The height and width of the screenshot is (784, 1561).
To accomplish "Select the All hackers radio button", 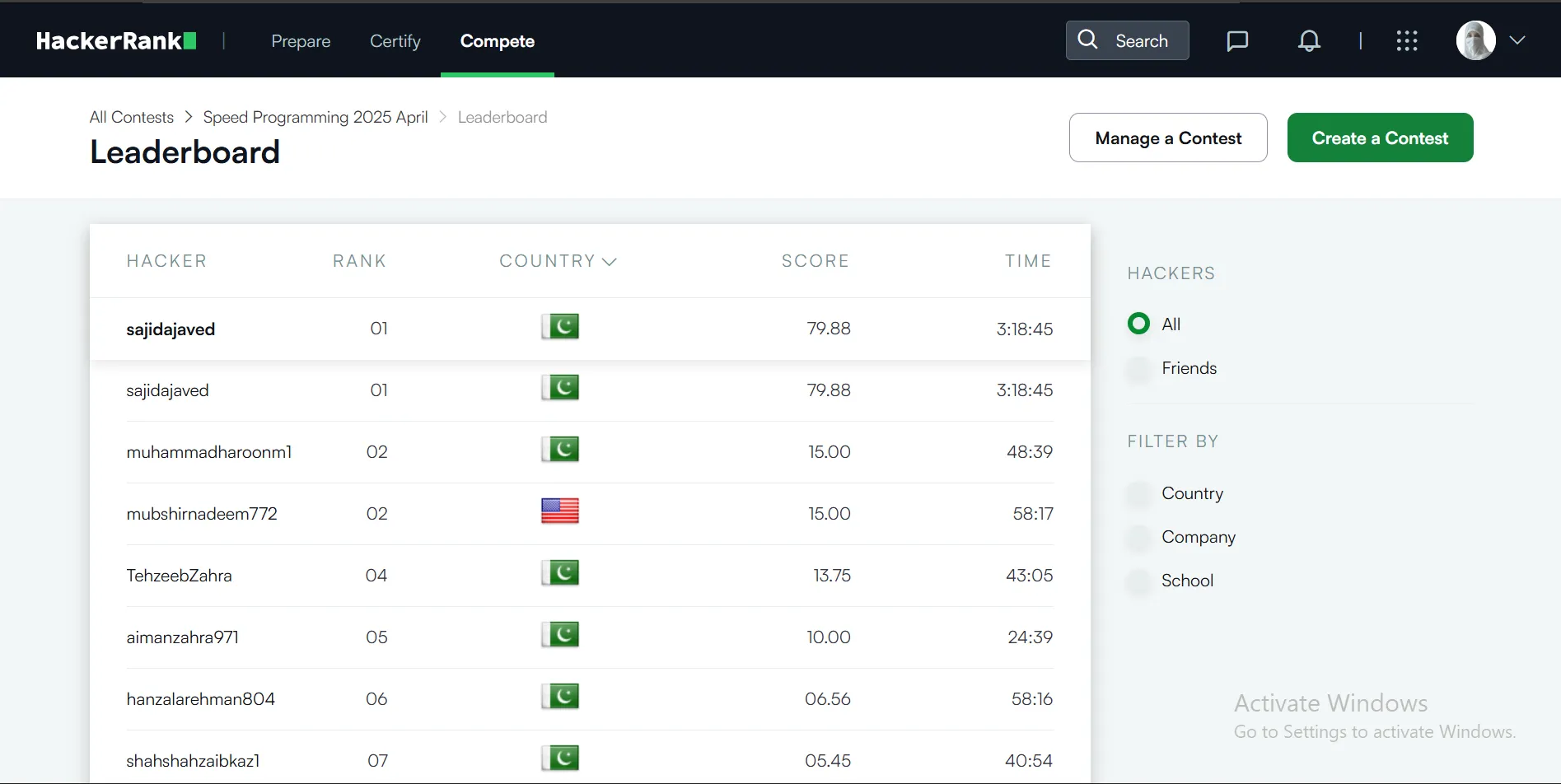I will point(1138,324).
